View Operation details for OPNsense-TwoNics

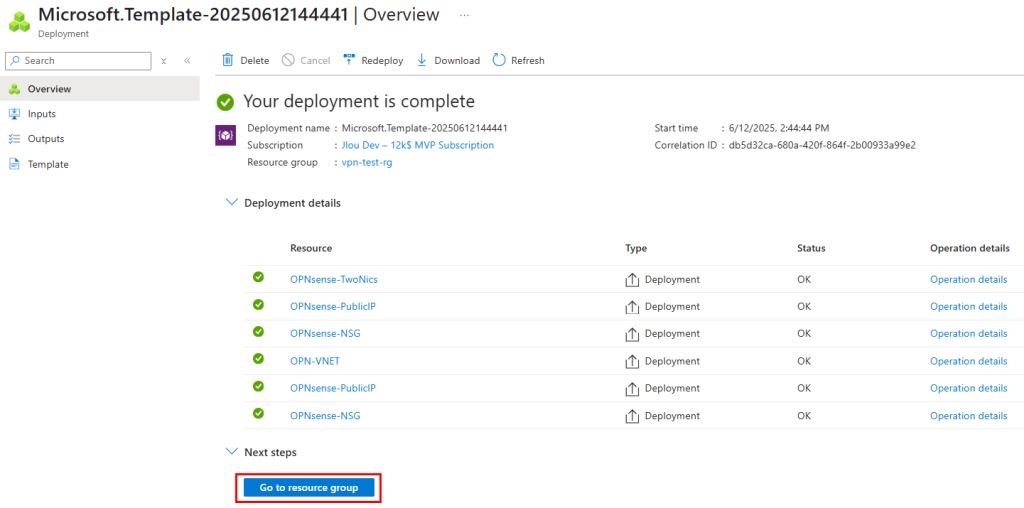click(968, 279)
